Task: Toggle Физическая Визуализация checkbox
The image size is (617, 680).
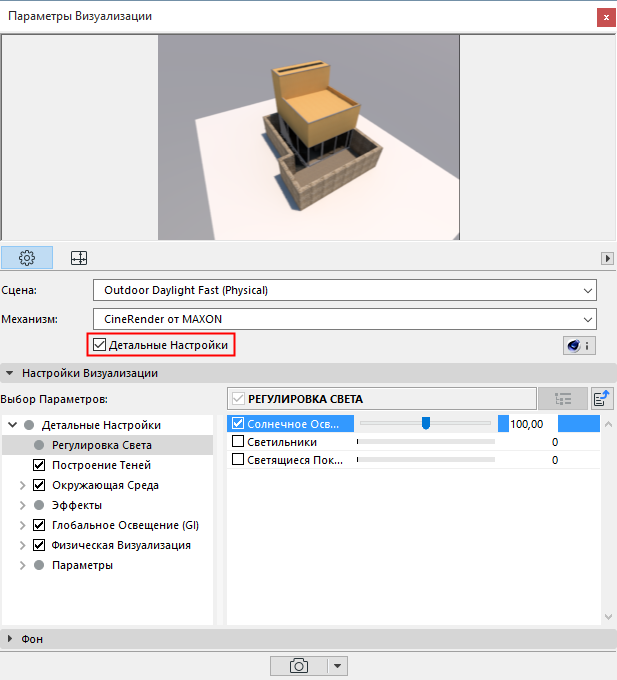Action: 39,545
